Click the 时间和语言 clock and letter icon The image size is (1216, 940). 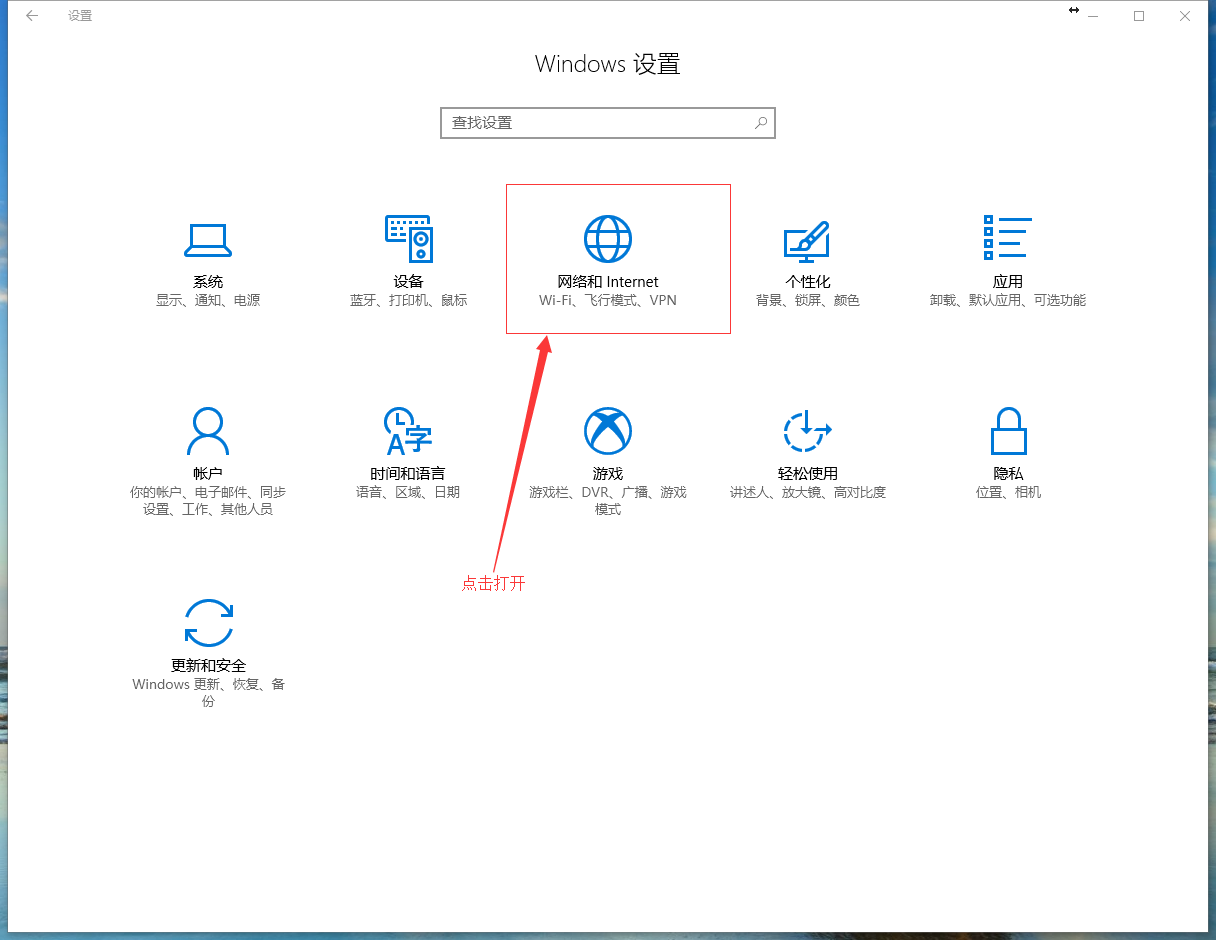pos(408,431)
